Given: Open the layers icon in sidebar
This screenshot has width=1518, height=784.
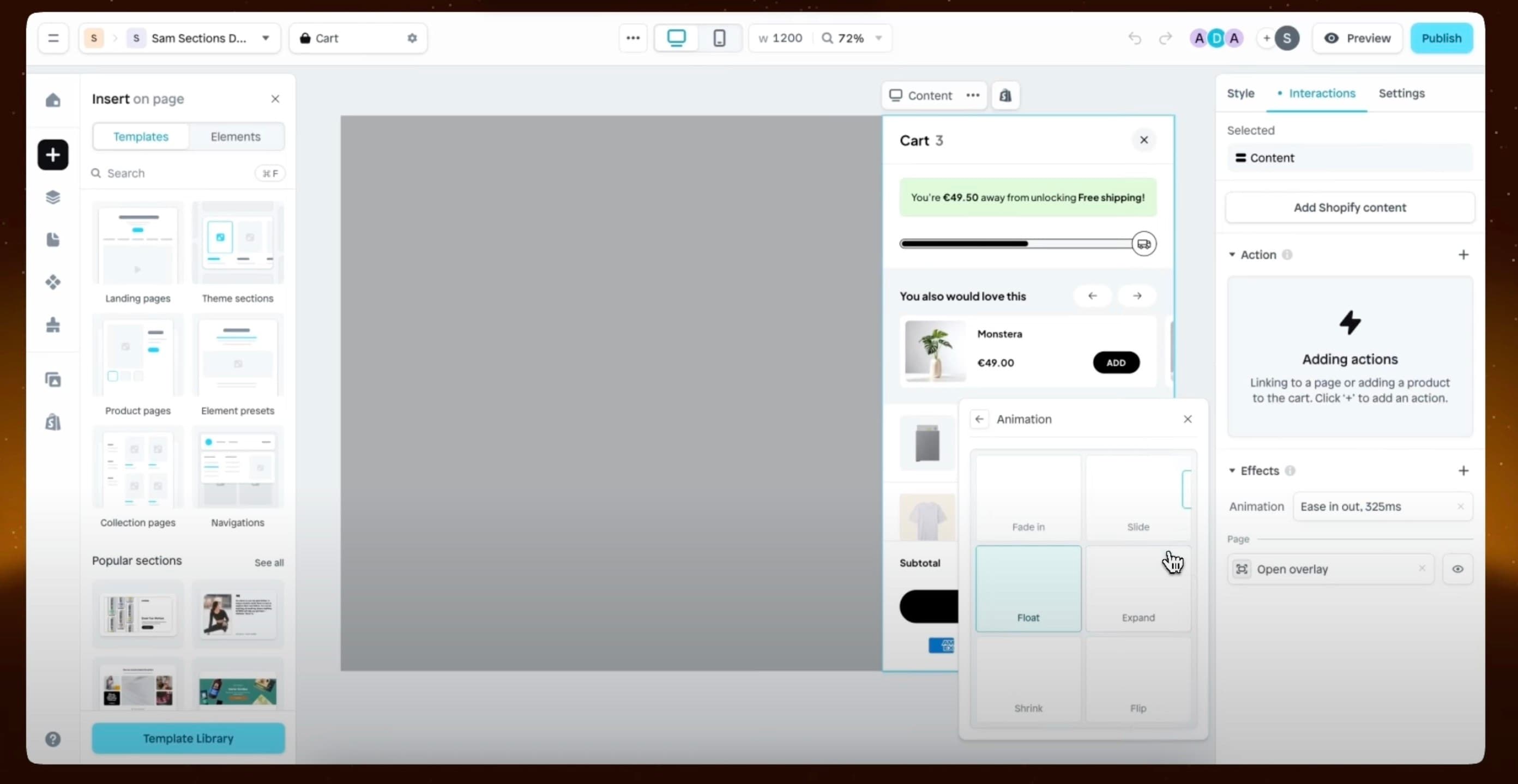Looking at the screenshot, I should pos(53,197).
